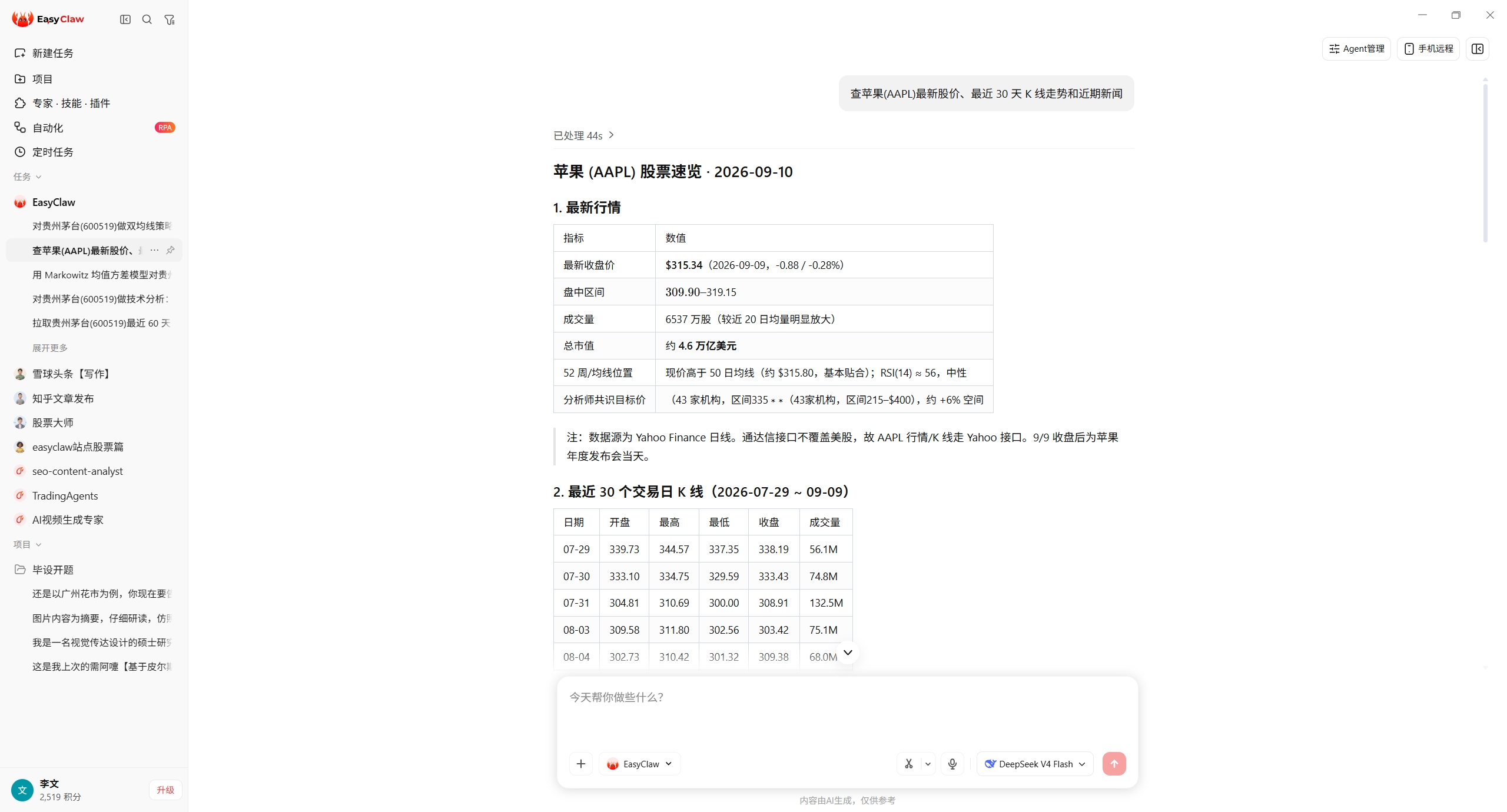The image size is (1507, 812).
Task: Click the 2,519 积分 points text
Action: 60,797
